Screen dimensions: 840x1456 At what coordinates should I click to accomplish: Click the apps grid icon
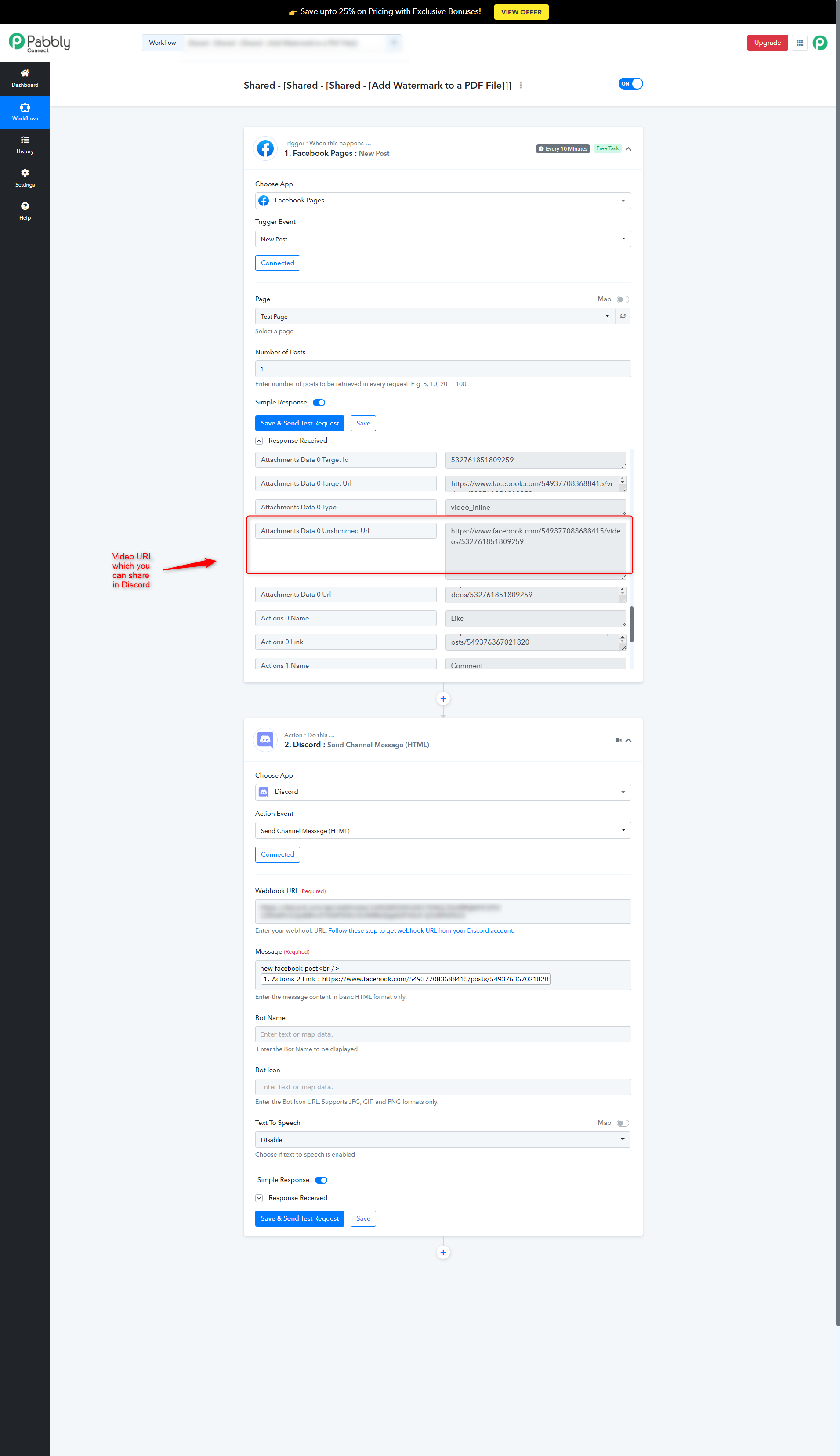[800, 43]
